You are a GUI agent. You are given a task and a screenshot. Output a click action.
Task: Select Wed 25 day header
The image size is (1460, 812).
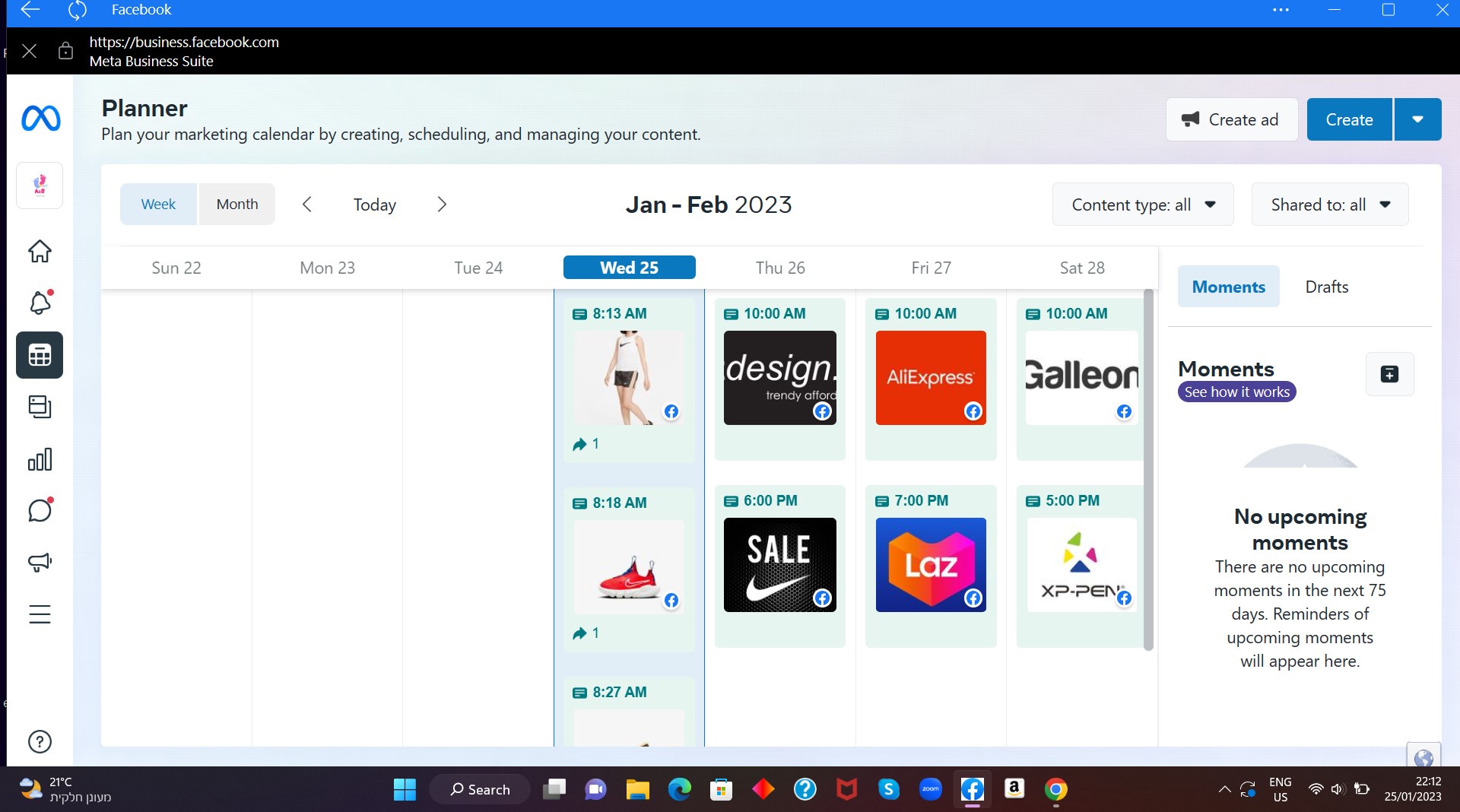(630, 268)
